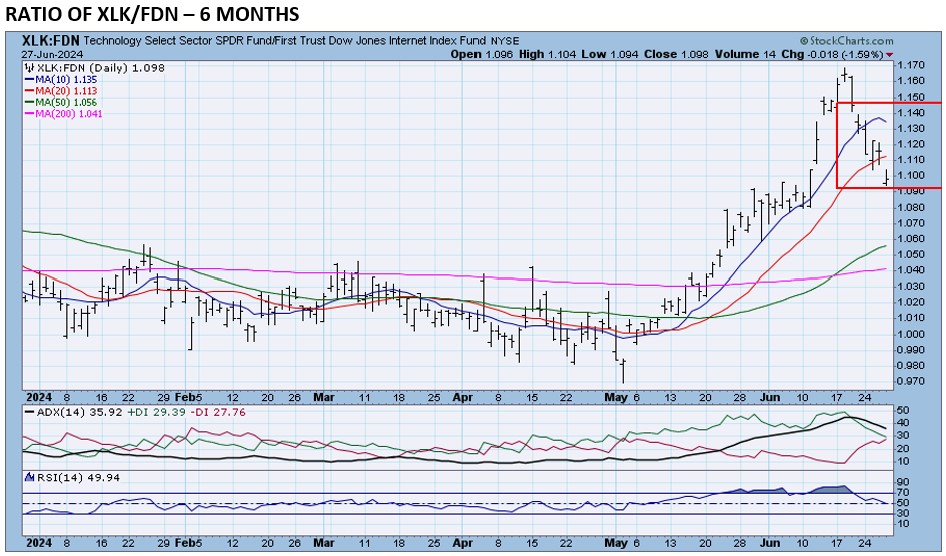Select the Low 1.094 value

click(x=610, y=54)
